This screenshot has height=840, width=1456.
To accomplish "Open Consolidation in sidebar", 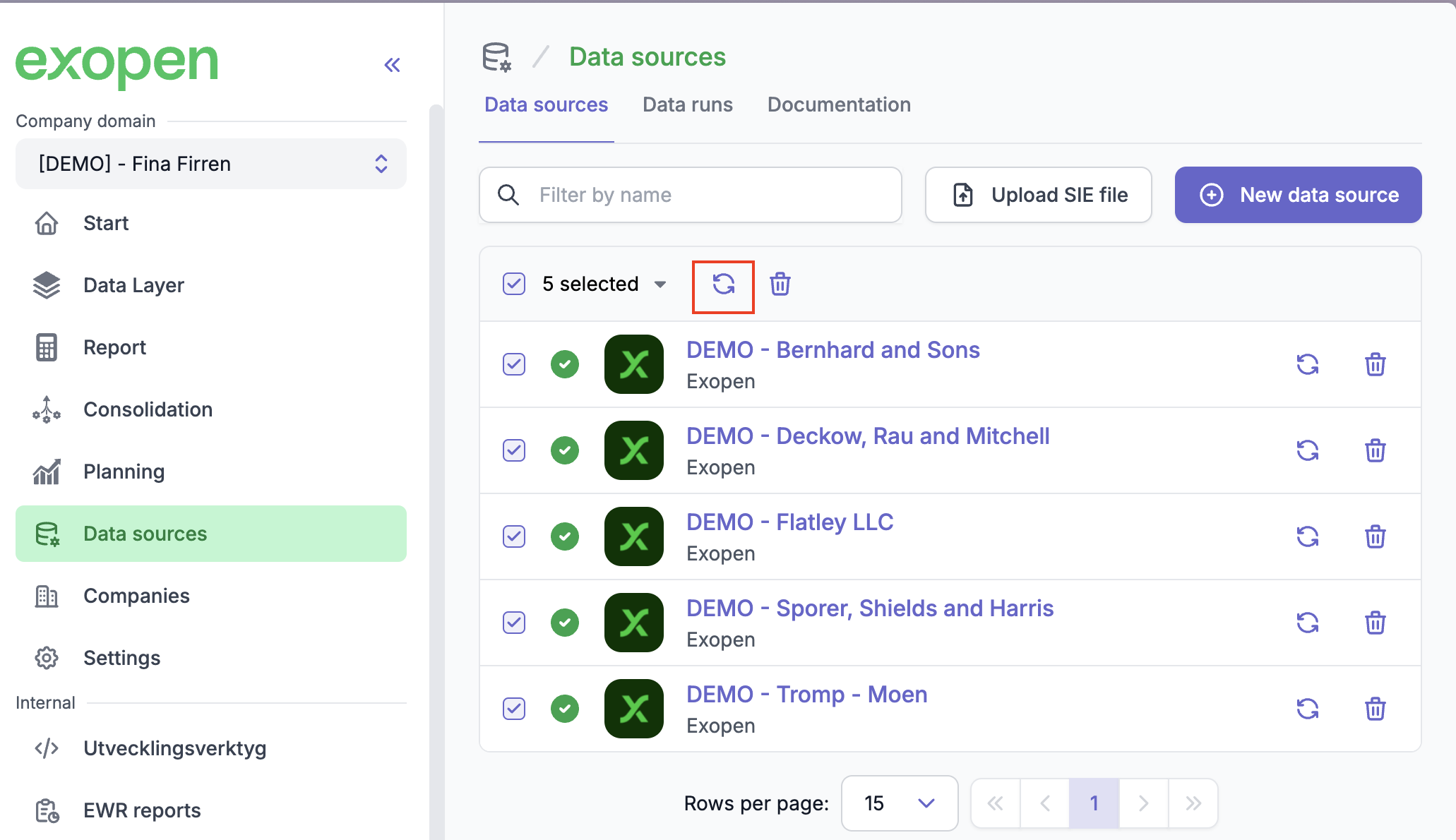I will click(211, 409).
